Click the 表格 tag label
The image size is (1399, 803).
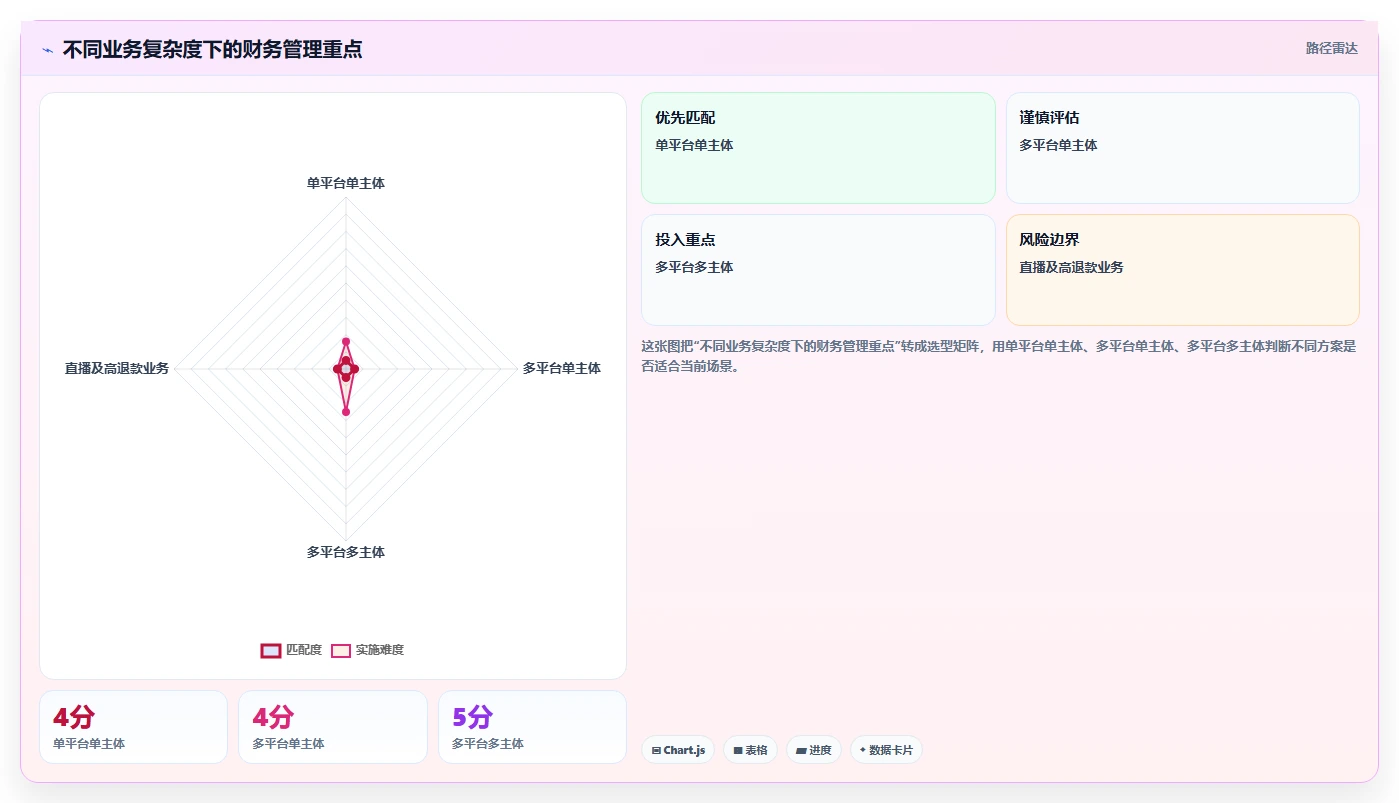pos(756,750)
